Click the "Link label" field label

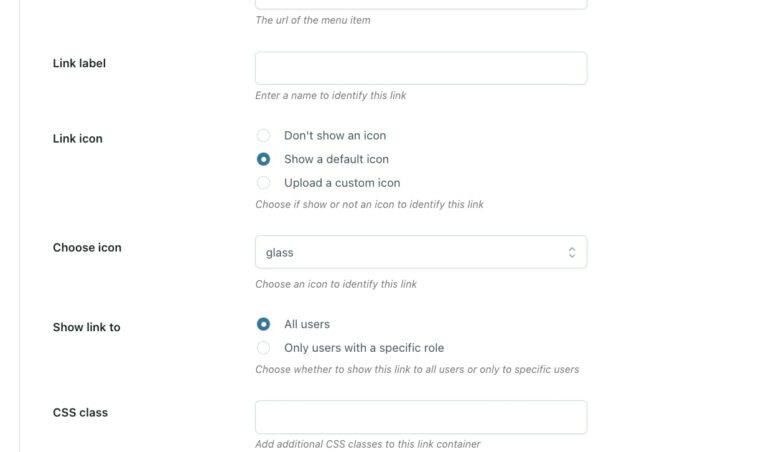click(79, 63)
